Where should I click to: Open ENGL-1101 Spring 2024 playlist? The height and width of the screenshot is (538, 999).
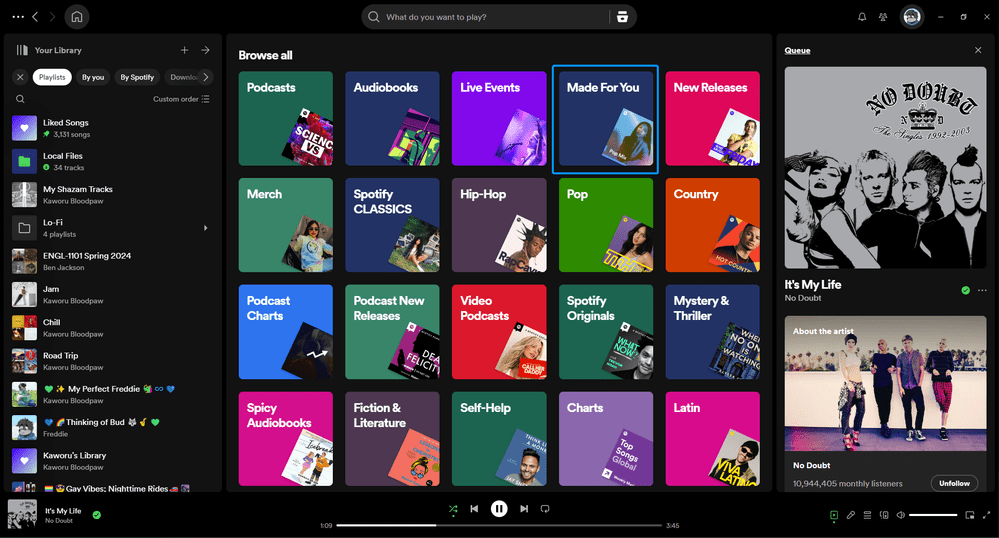(113, 261)
